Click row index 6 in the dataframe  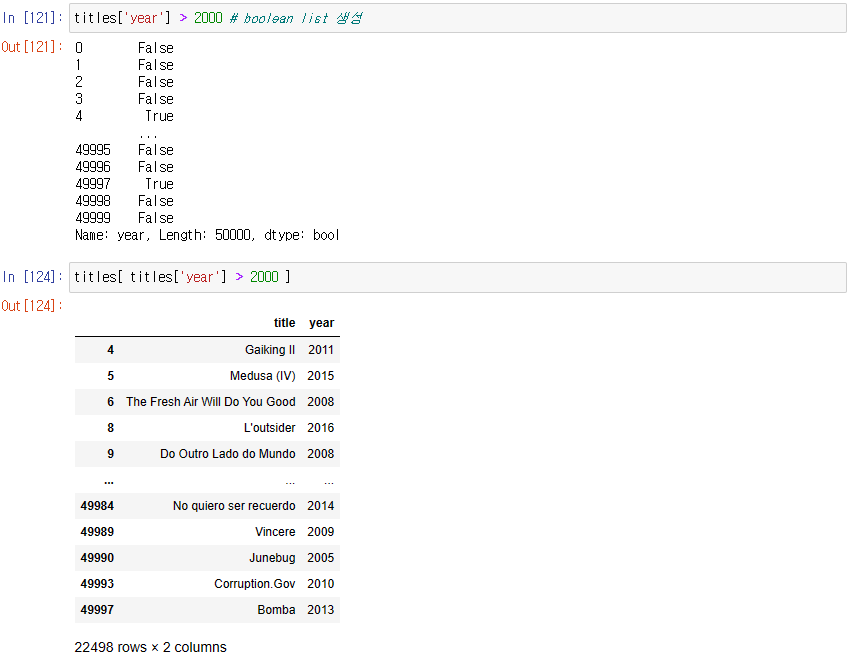[x=111, y=402]
